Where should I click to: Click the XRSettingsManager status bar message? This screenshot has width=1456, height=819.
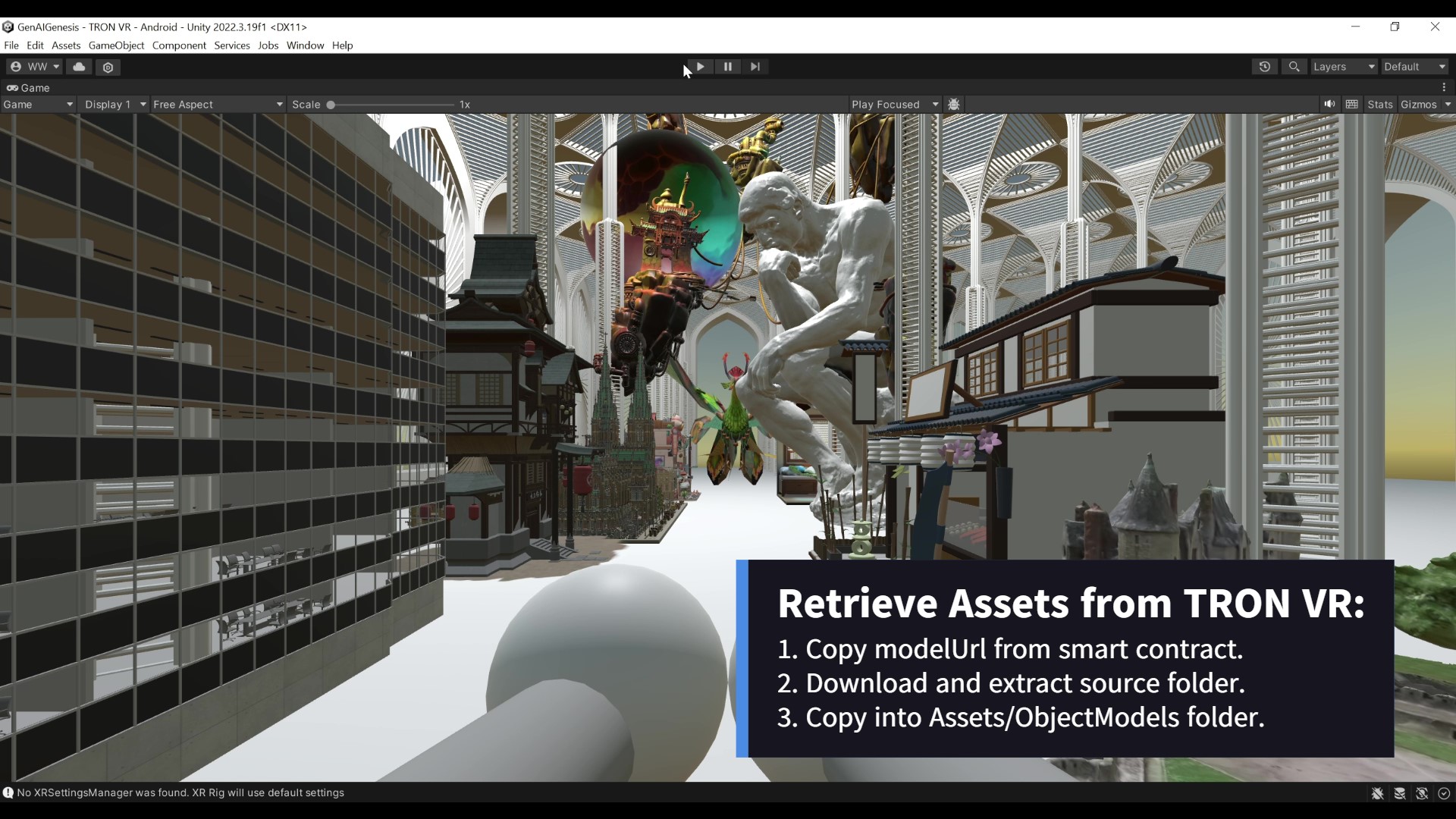coord(180,792)
